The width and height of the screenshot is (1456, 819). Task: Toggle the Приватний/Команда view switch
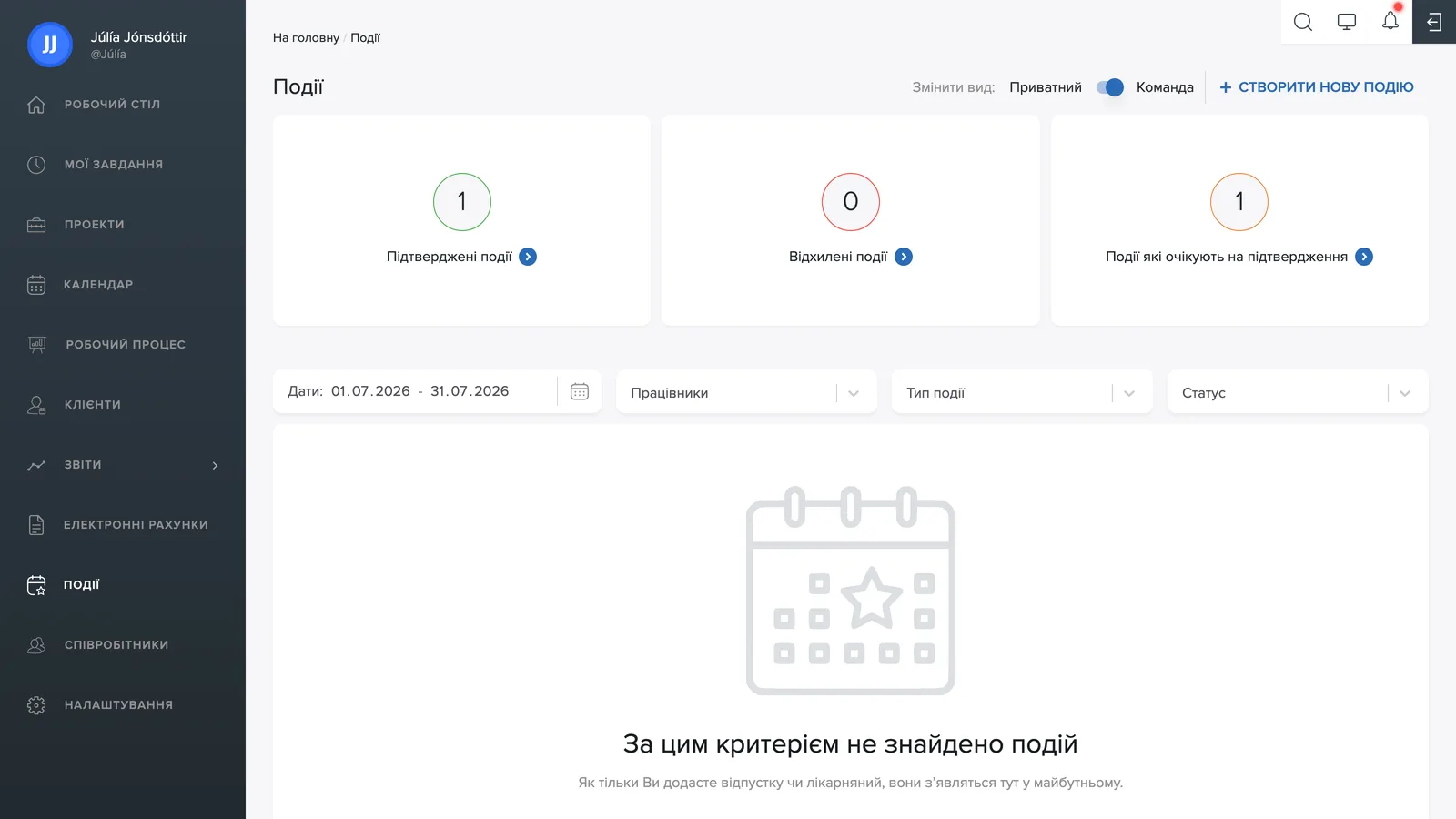[x=1109, y=87]
